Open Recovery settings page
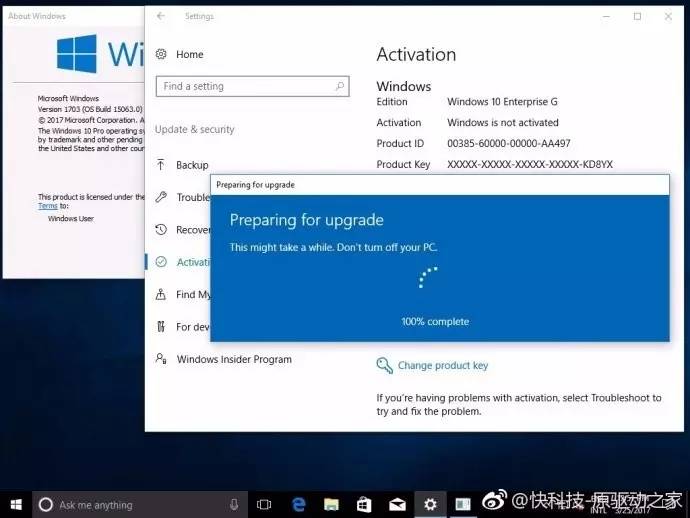The width and height of the screenshot is (690, 518). 192,230
